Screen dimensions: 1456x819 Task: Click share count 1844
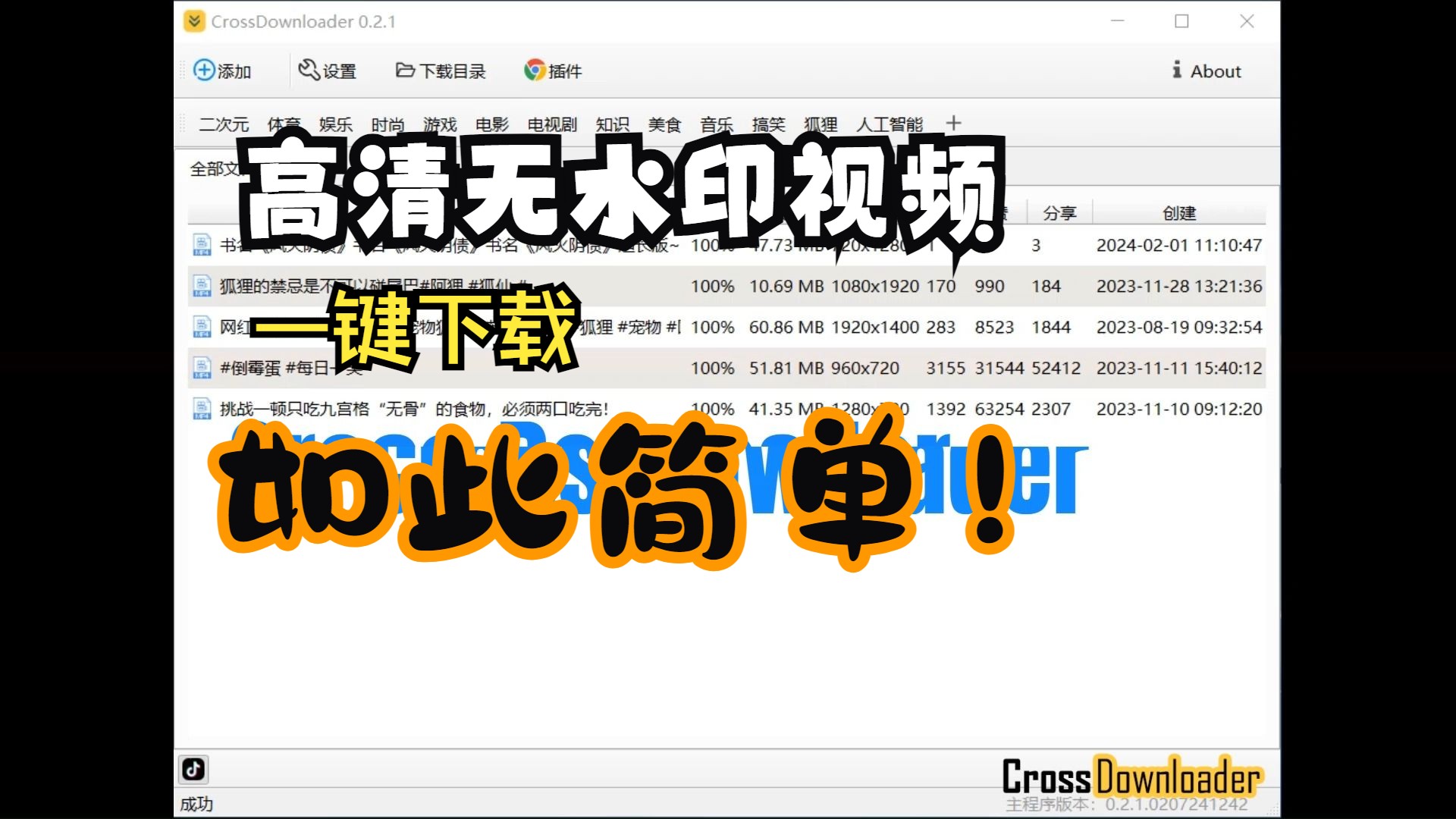tap(1051, 327)
